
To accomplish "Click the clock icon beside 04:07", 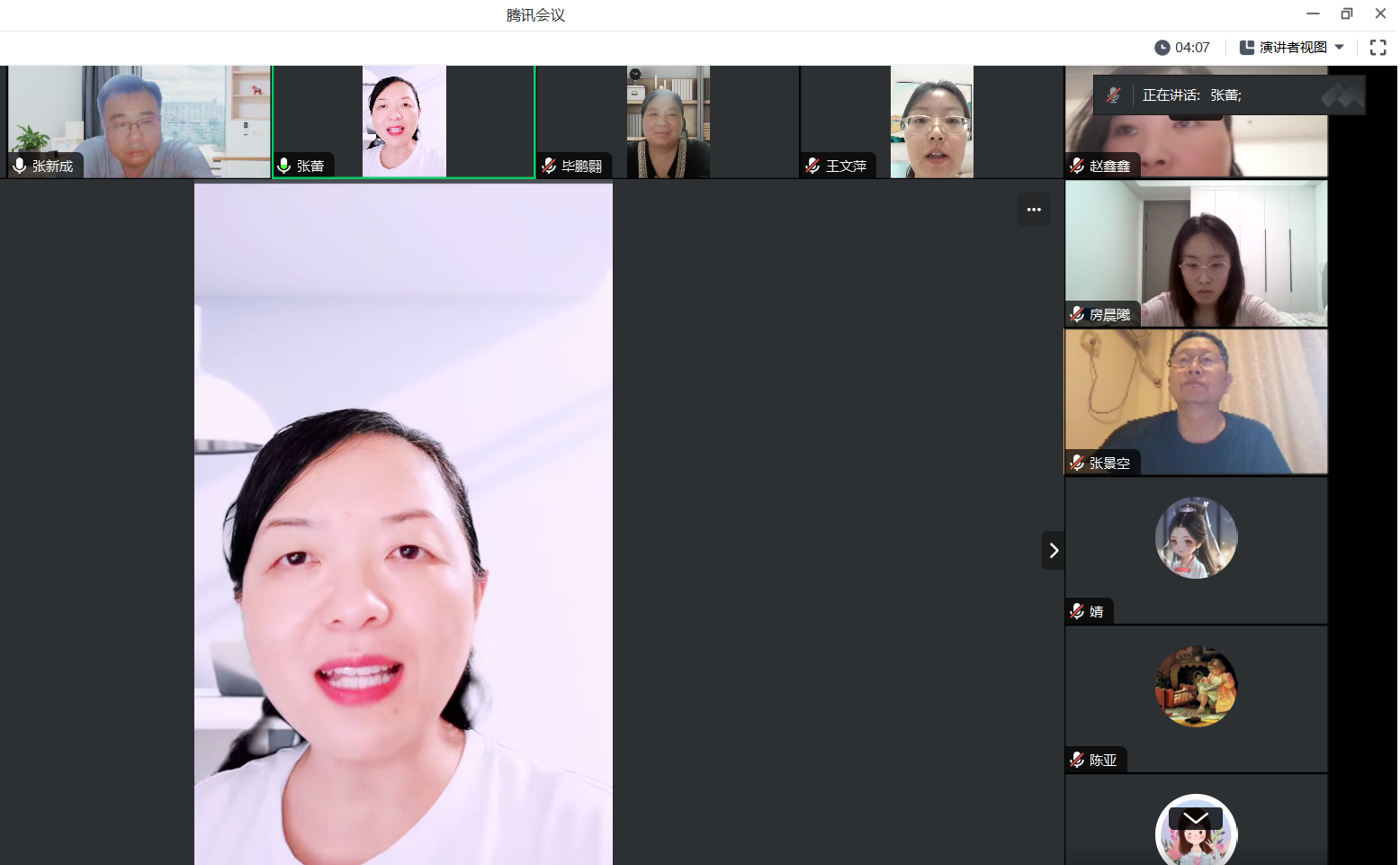I will pyautogui.click(x=1162, y=48).
